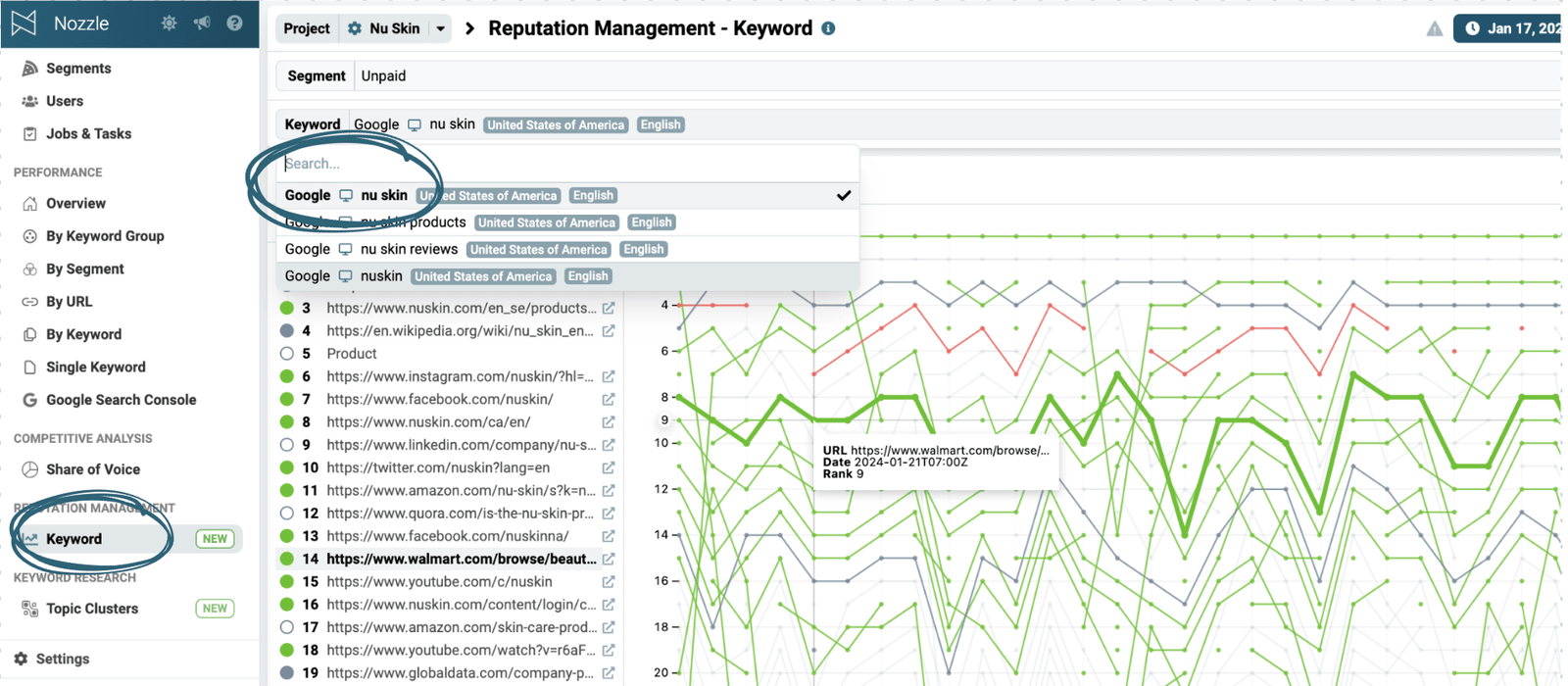Open external link icon for youtube watch row
The width and height of the screenshot is (1568, 686).
tap(609, 650)
